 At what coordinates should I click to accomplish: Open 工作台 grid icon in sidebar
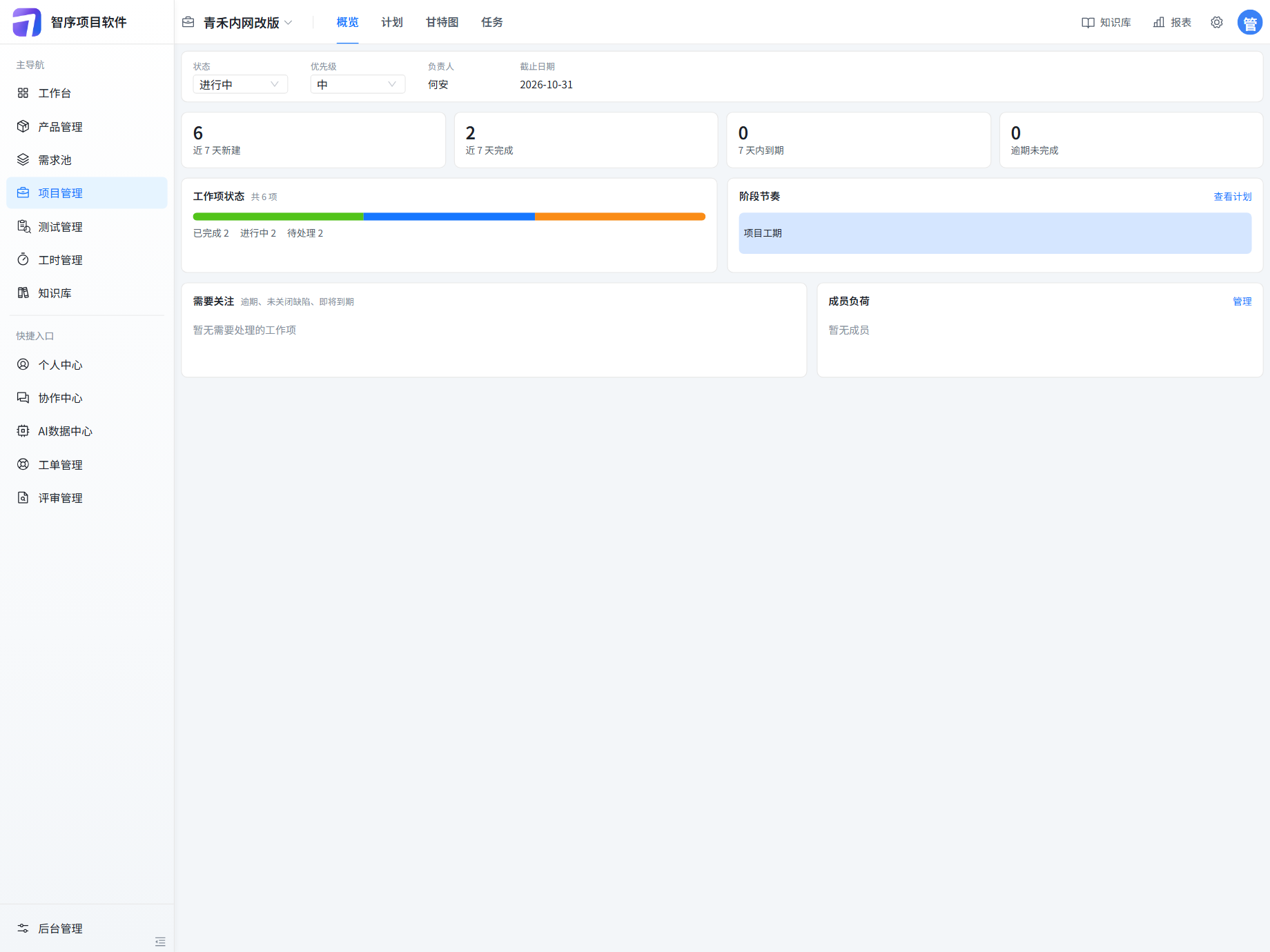point(23,93)
